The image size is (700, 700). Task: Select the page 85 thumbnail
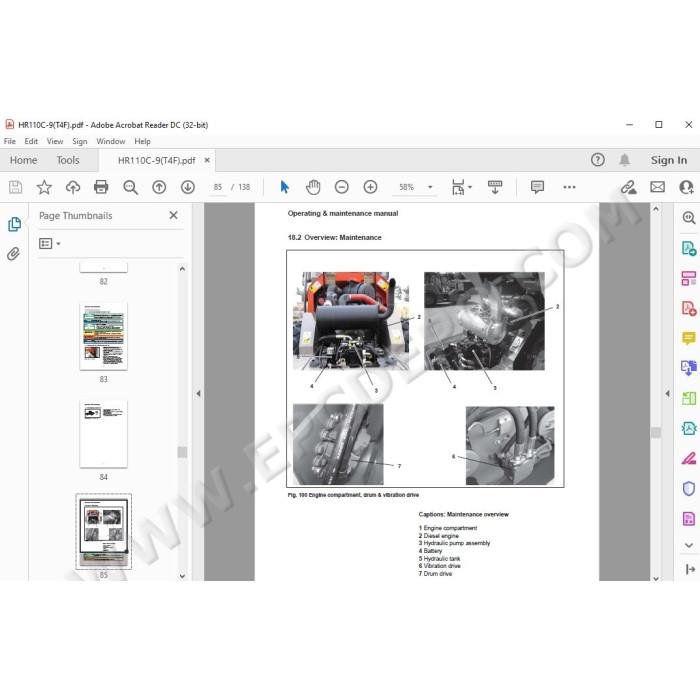coord(104,531)
